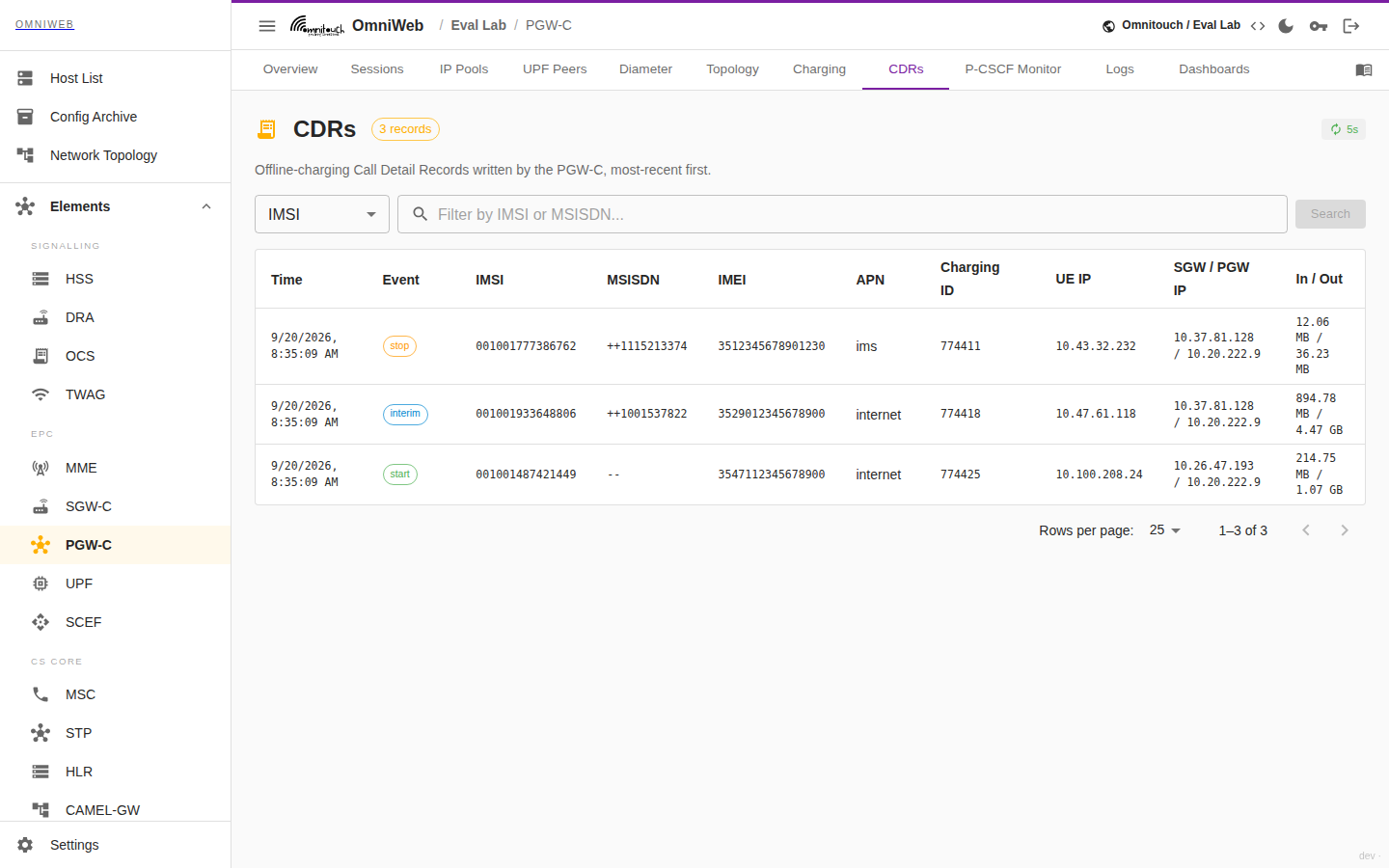Switch to the P-CSCF Monitor tab

click(1013, 69)
